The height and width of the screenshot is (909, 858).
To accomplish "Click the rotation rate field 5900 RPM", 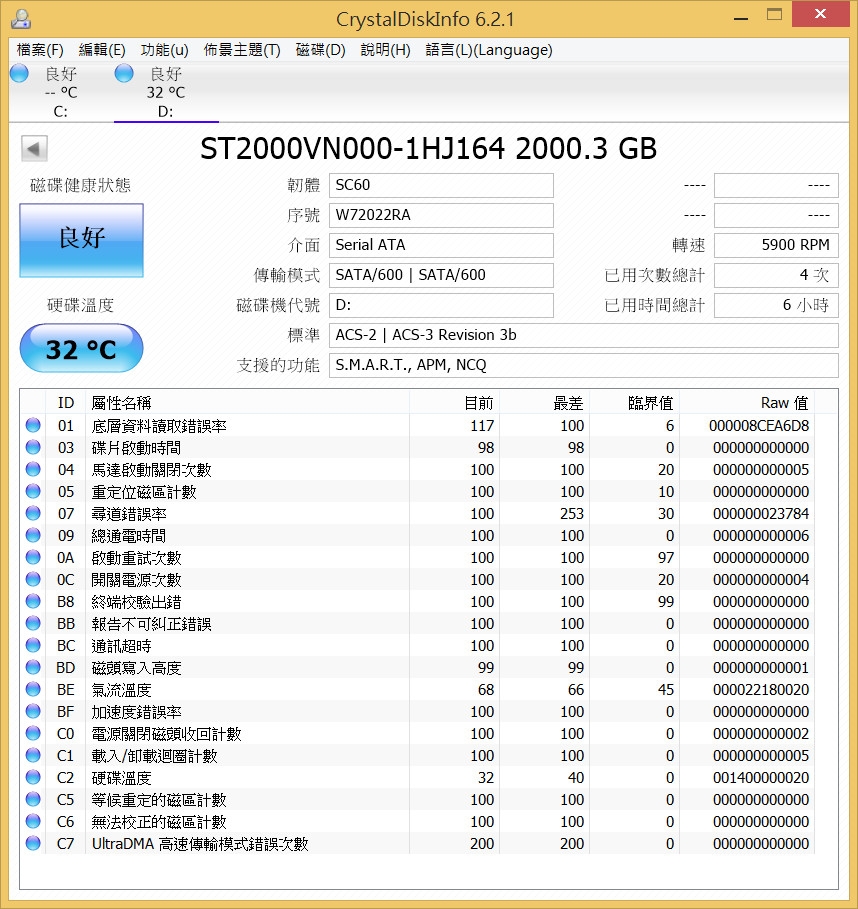I will tap(776, 245).
